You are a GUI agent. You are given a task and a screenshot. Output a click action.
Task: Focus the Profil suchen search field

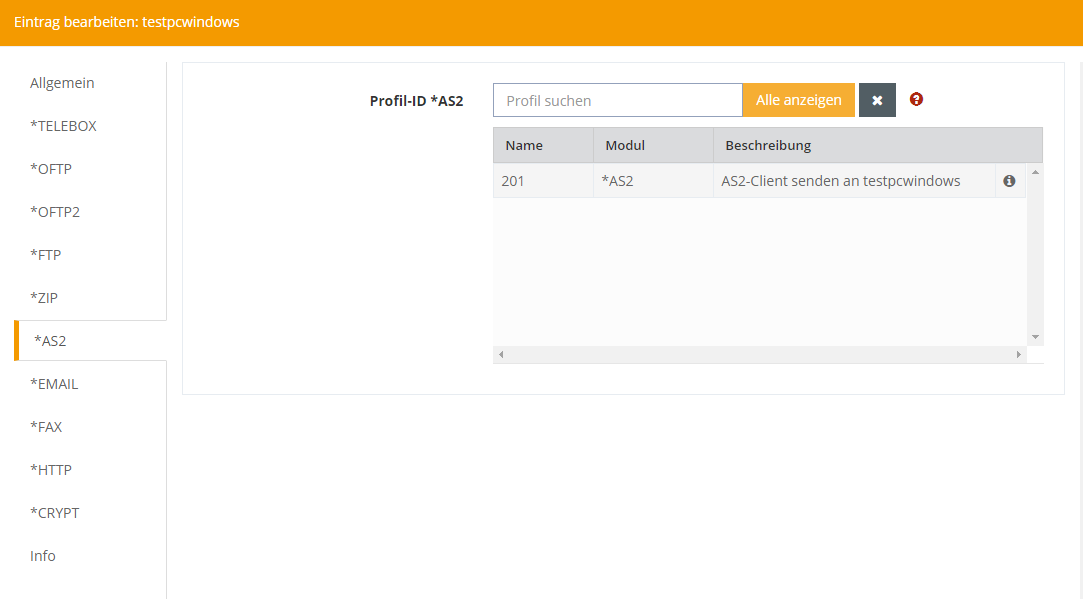617,100
